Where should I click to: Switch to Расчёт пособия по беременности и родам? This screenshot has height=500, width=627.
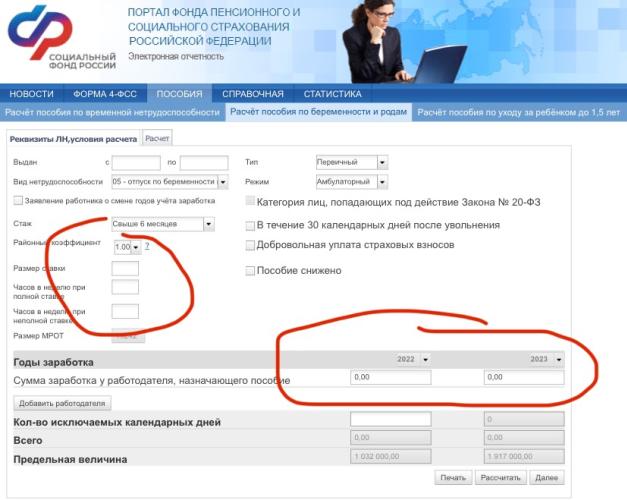[318, 112]
